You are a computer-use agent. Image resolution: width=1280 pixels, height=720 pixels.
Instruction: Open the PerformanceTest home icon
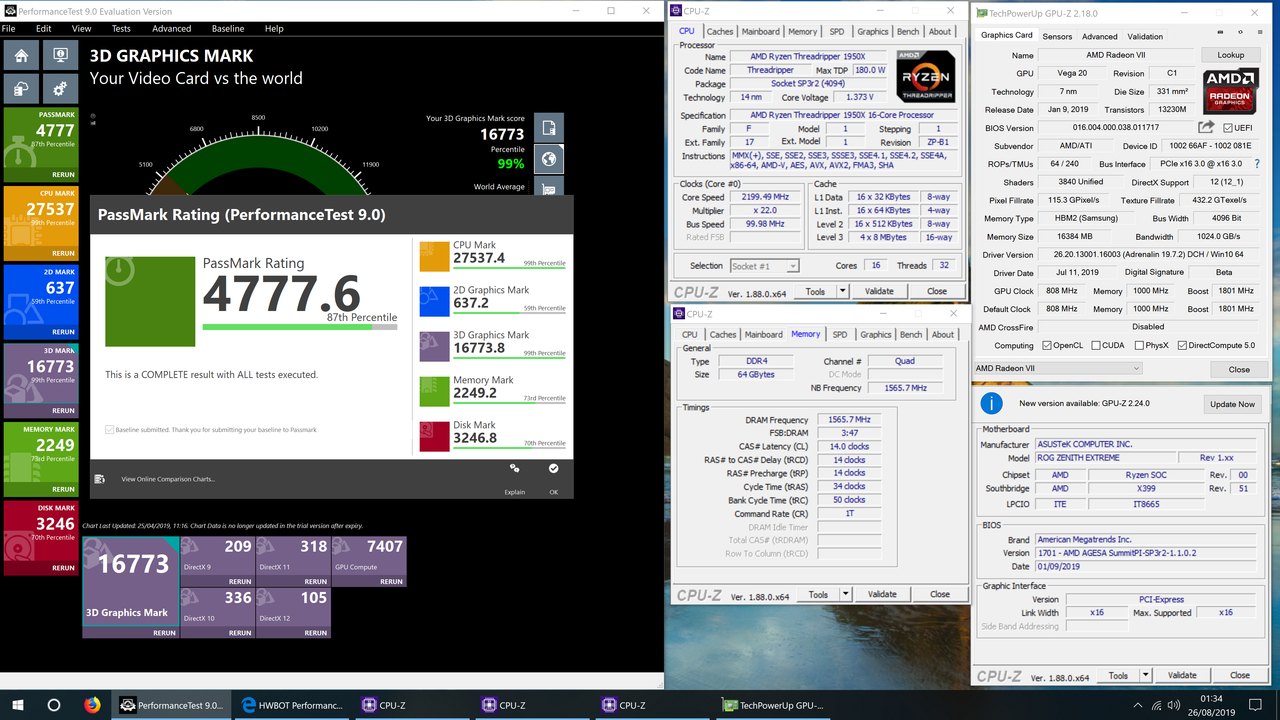22,55
